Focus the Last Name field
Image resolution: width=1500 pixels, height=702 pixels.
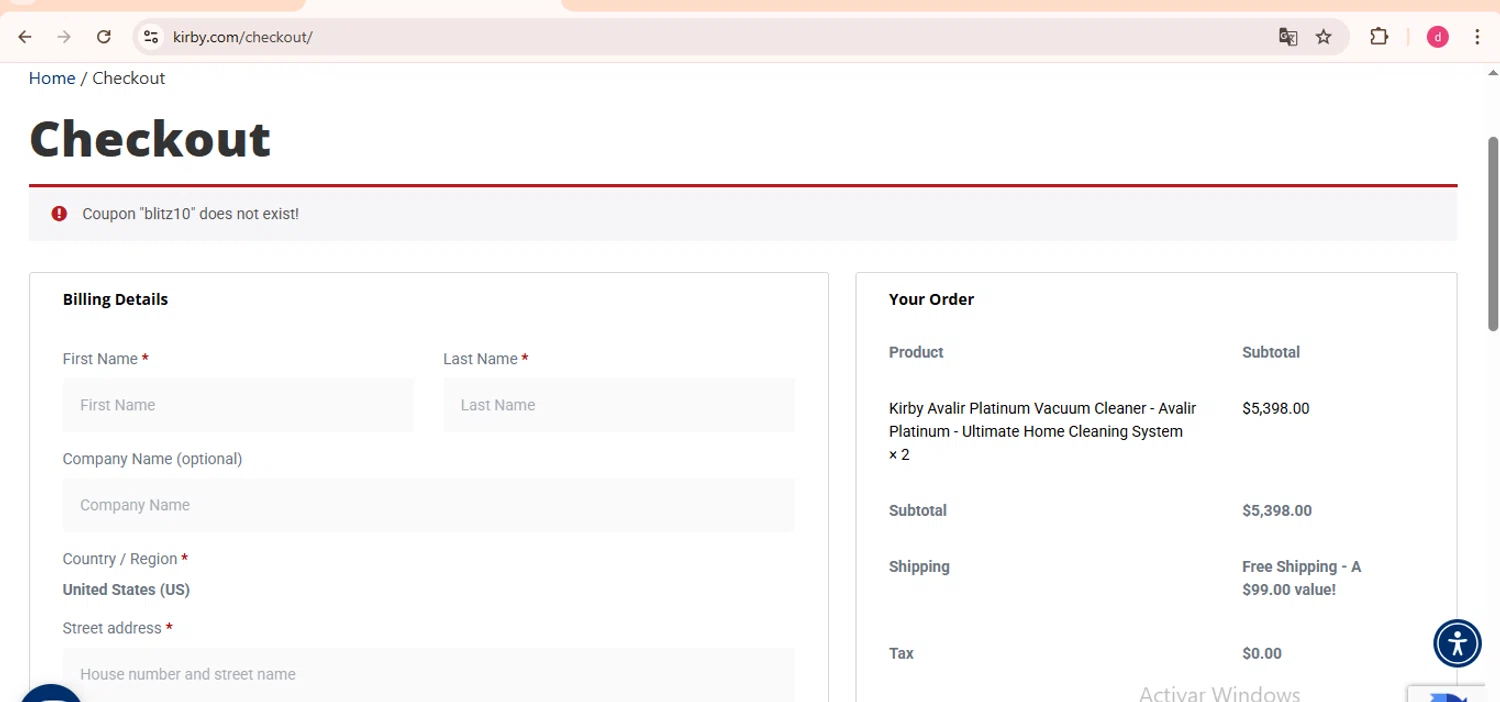tap(619, 405)
